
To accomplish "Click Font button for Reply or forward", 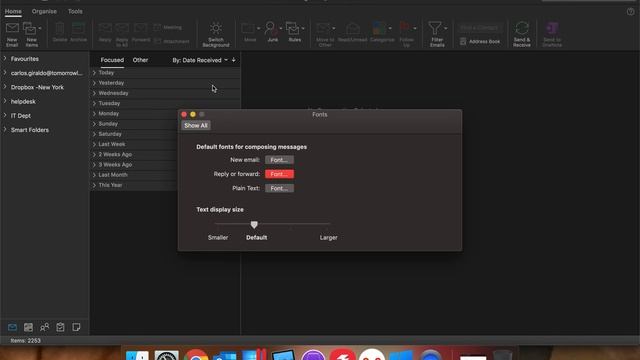I will click(x=279, y=174).
